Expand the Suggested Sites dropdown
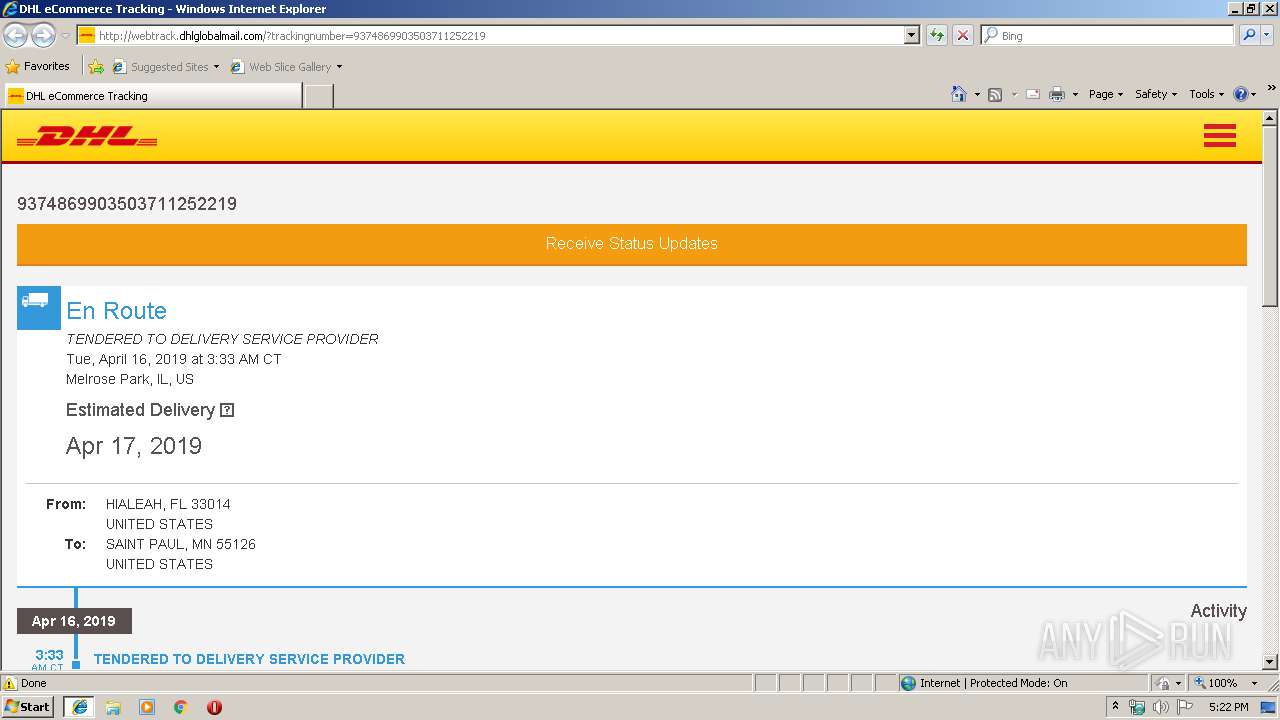The height and width of the screenshot is (720, 1280). (216, 67)
